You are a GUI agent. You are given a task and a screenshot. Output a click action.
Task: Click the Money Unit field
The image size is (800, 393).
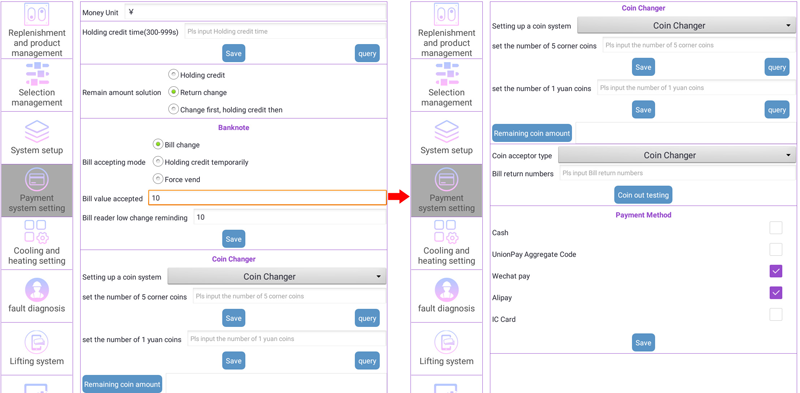click(x=256, y=12)
